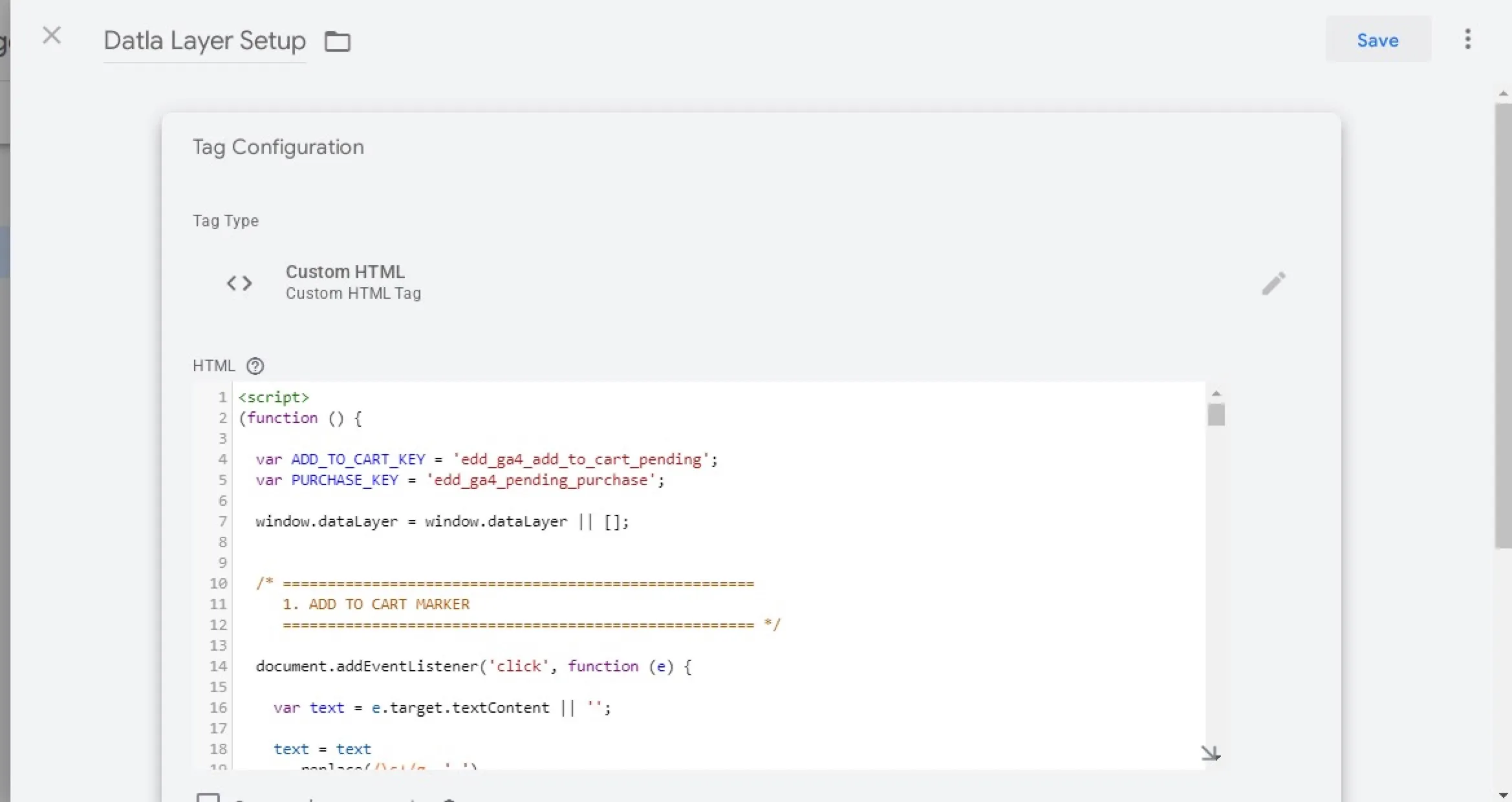Click the 'text = text' code line

click(322, 749)
